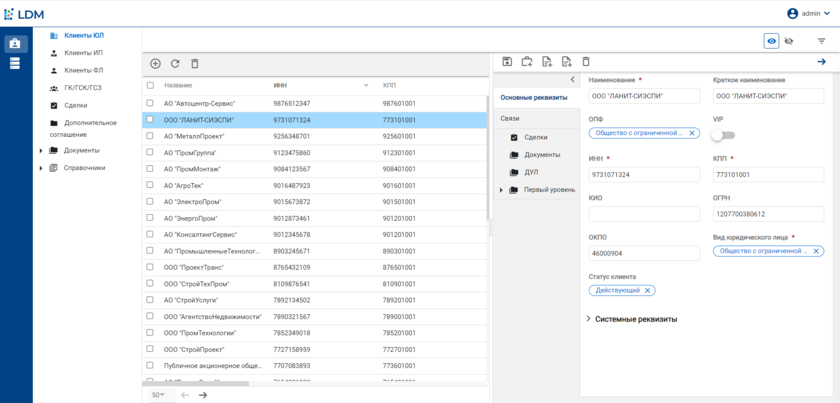Switch to the Связи tab
This screenshot has width=840, height=403.
pos(510,118)
